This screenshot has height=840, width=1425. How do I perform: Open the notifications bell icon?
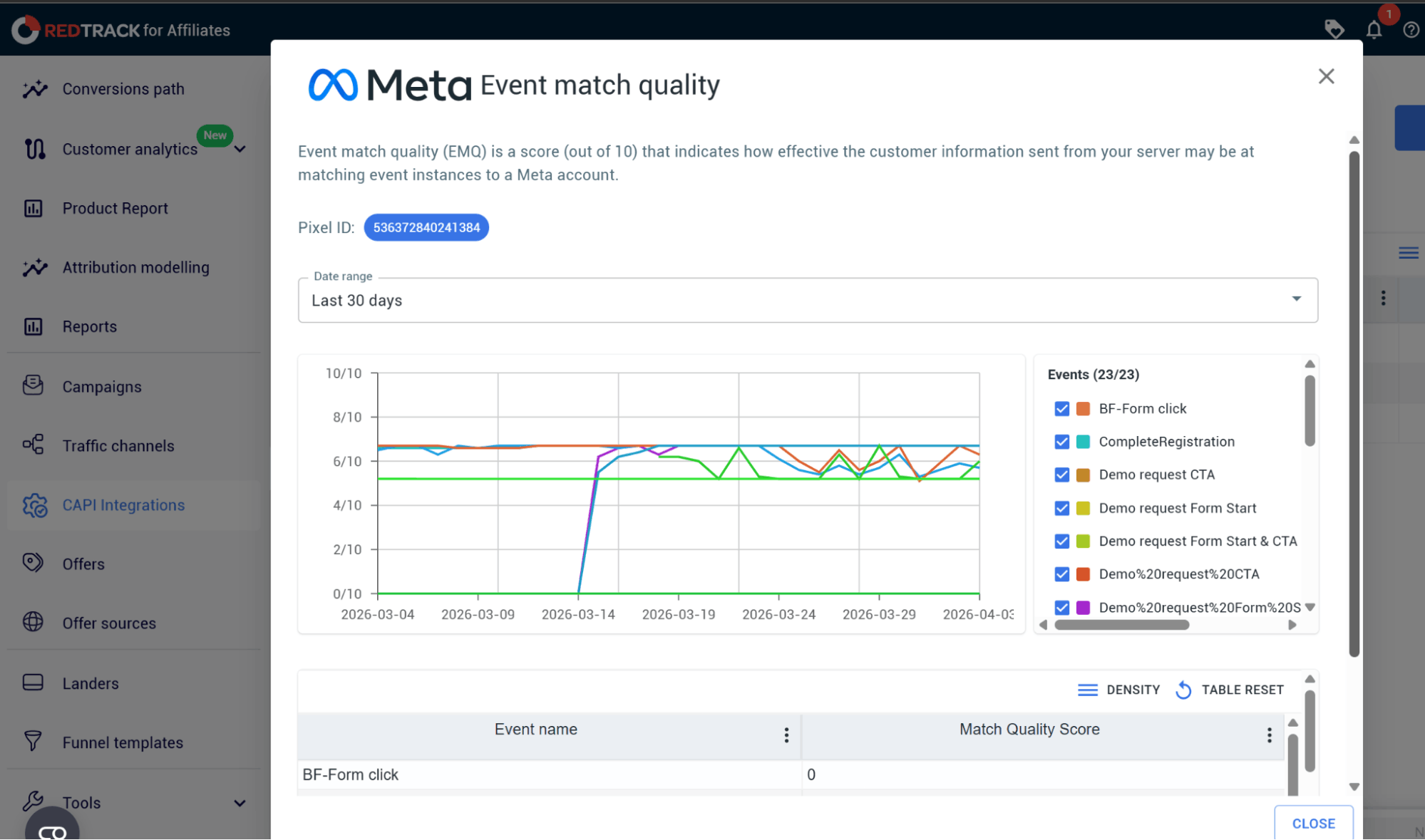[x=1374, y=30]
